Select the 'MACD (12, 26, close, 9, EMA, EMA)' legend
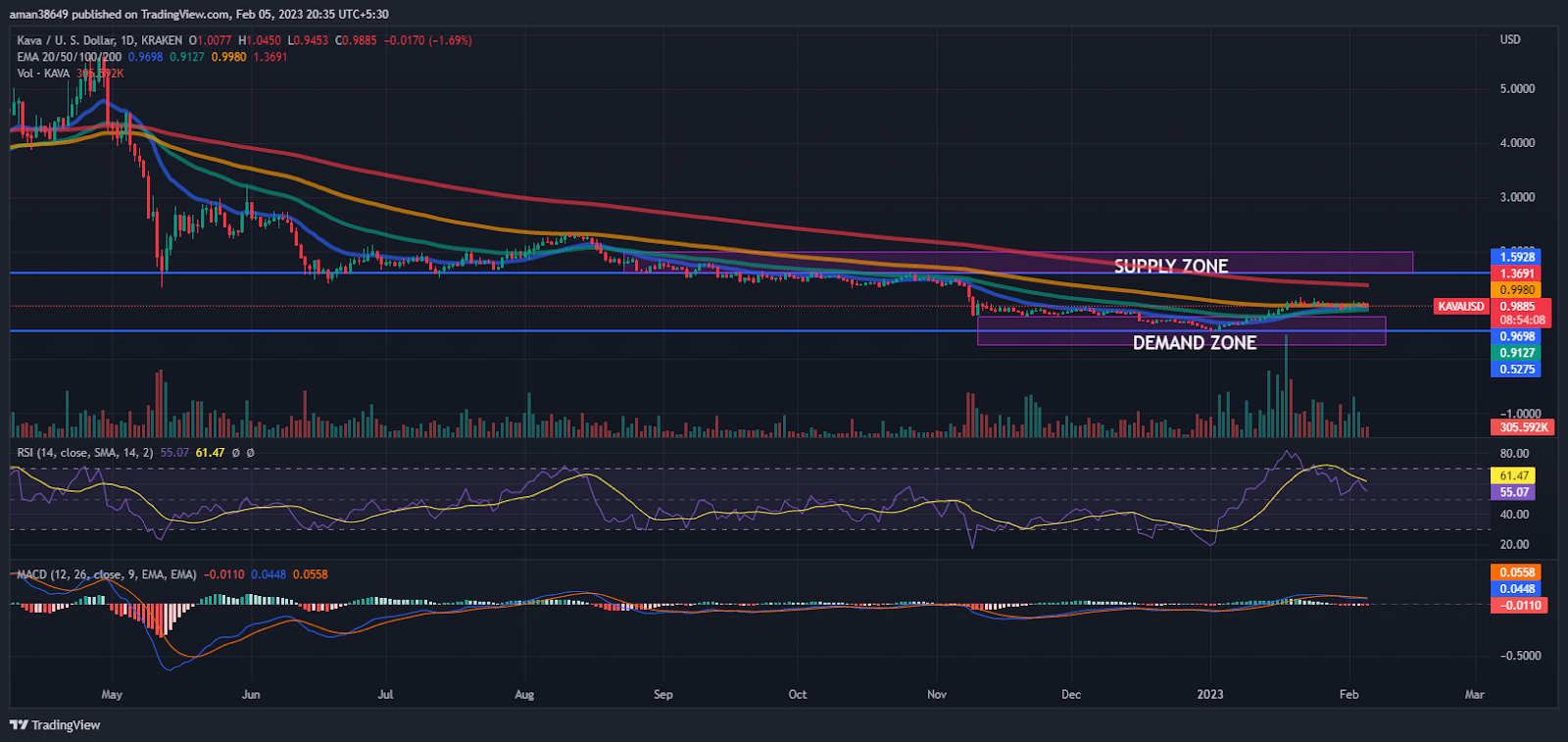The width and height of the screenshot is (1568, 742). (x=107, y=574)
